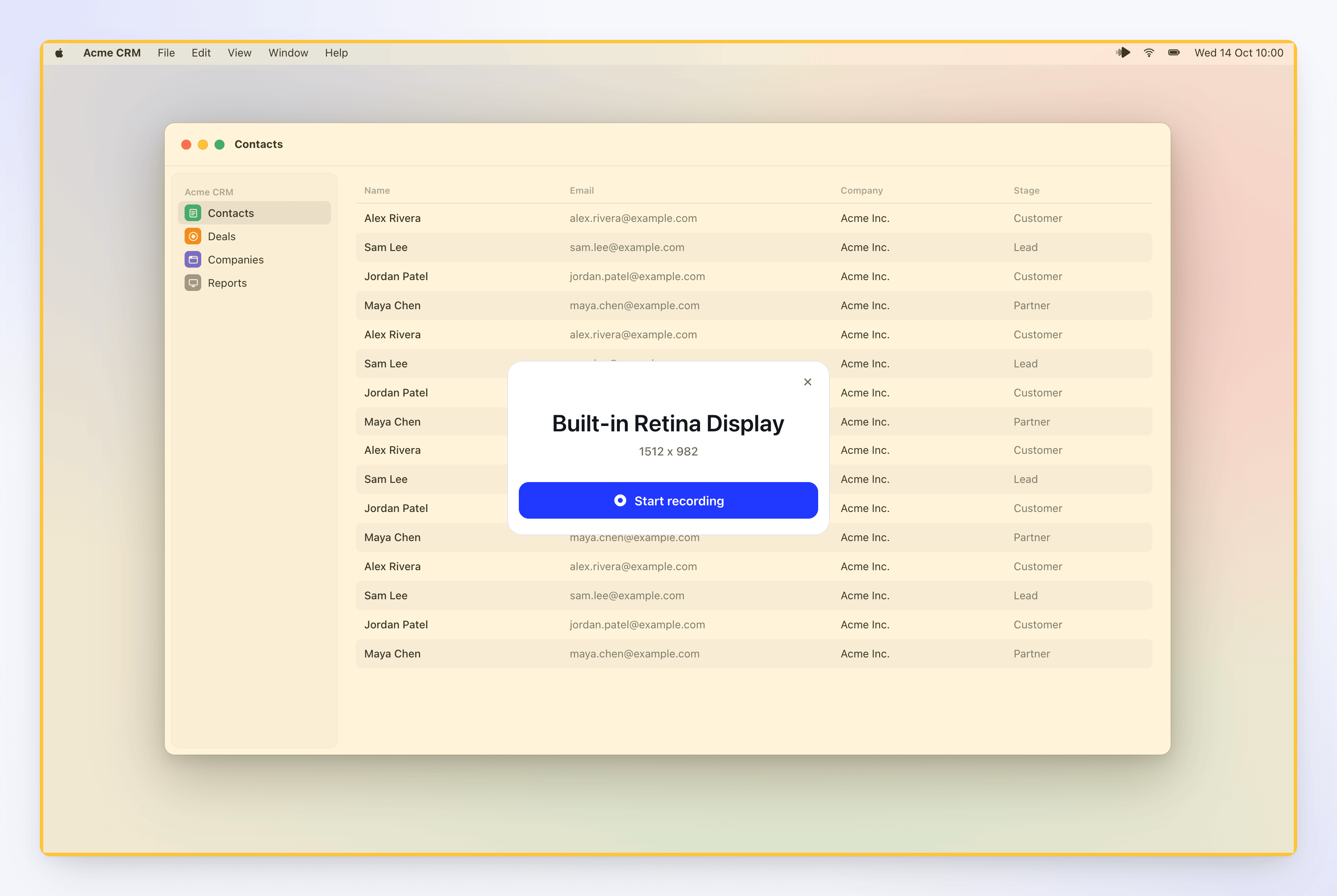Select the first Maya Chen name cell
Image resolution: width=1337 pixels, height=896 pixels.
pyautogui.click(x=392, y=306)
